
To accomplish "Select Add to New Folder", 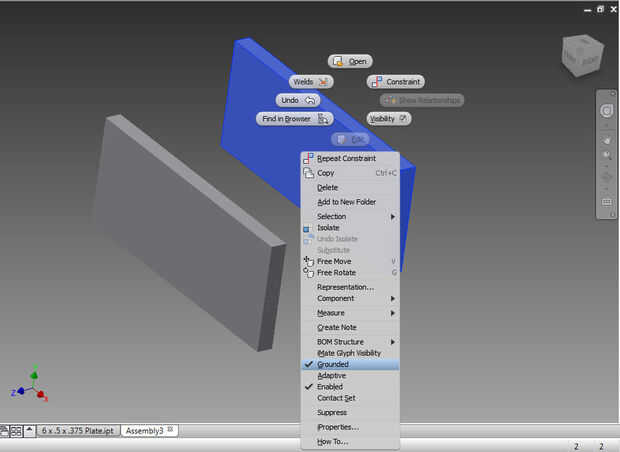I will [x=350, y=202].
